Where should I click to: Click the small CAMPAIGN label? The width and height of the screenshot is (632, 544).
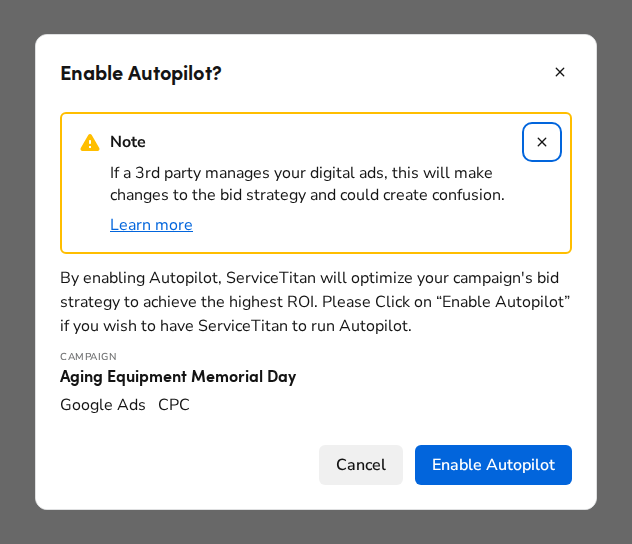tap(88, 357)
